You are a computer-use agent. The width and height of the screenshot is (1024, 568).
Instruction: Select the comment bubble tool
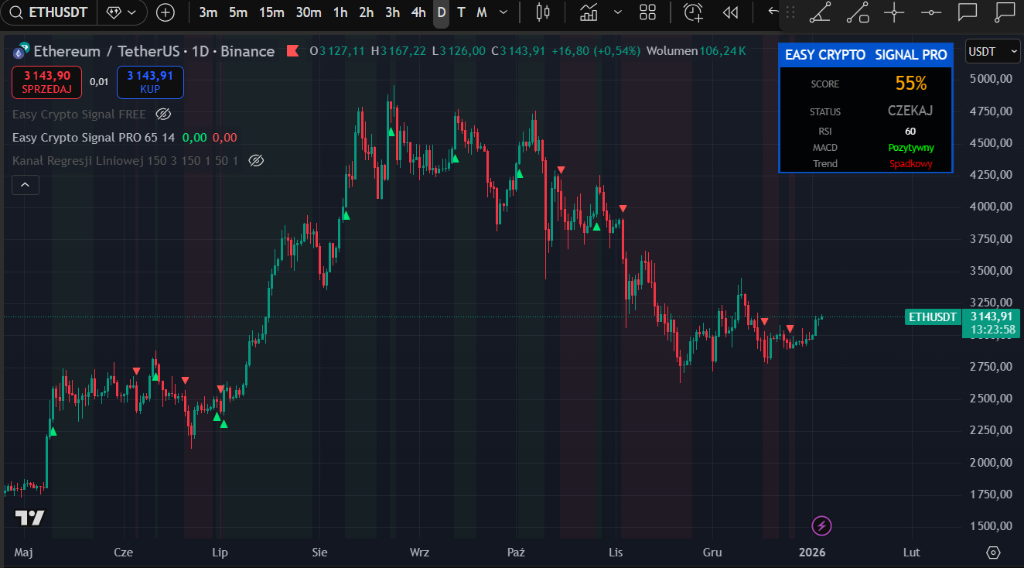967,12
